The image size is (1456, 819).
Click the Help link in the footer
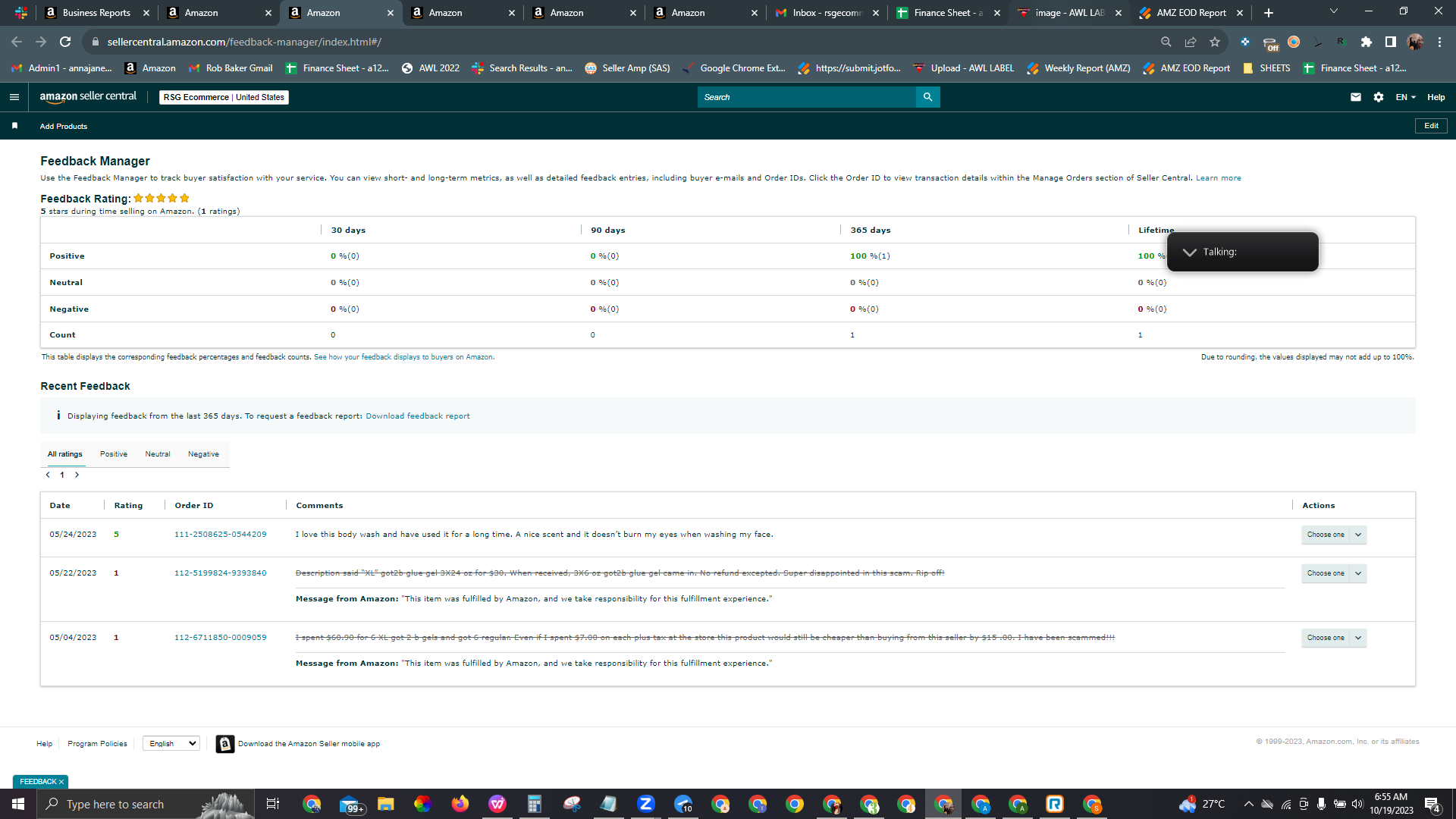(45, 744)
